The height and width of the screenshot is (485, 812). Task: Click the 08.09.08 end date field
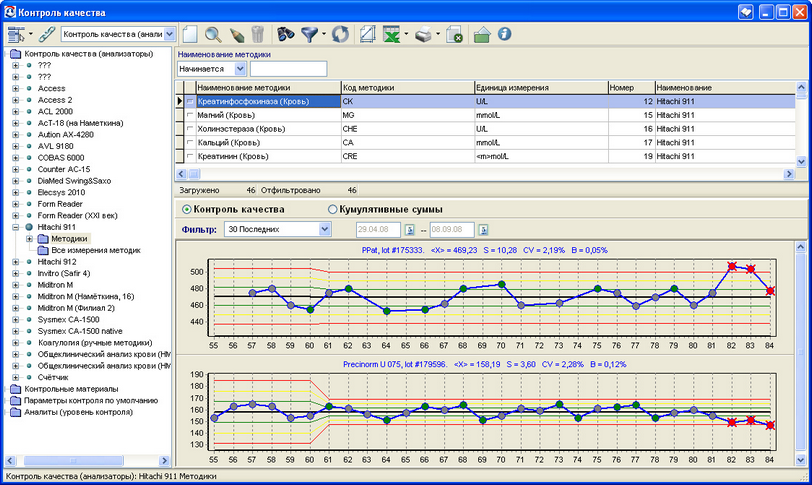click(x=452, y=229)
